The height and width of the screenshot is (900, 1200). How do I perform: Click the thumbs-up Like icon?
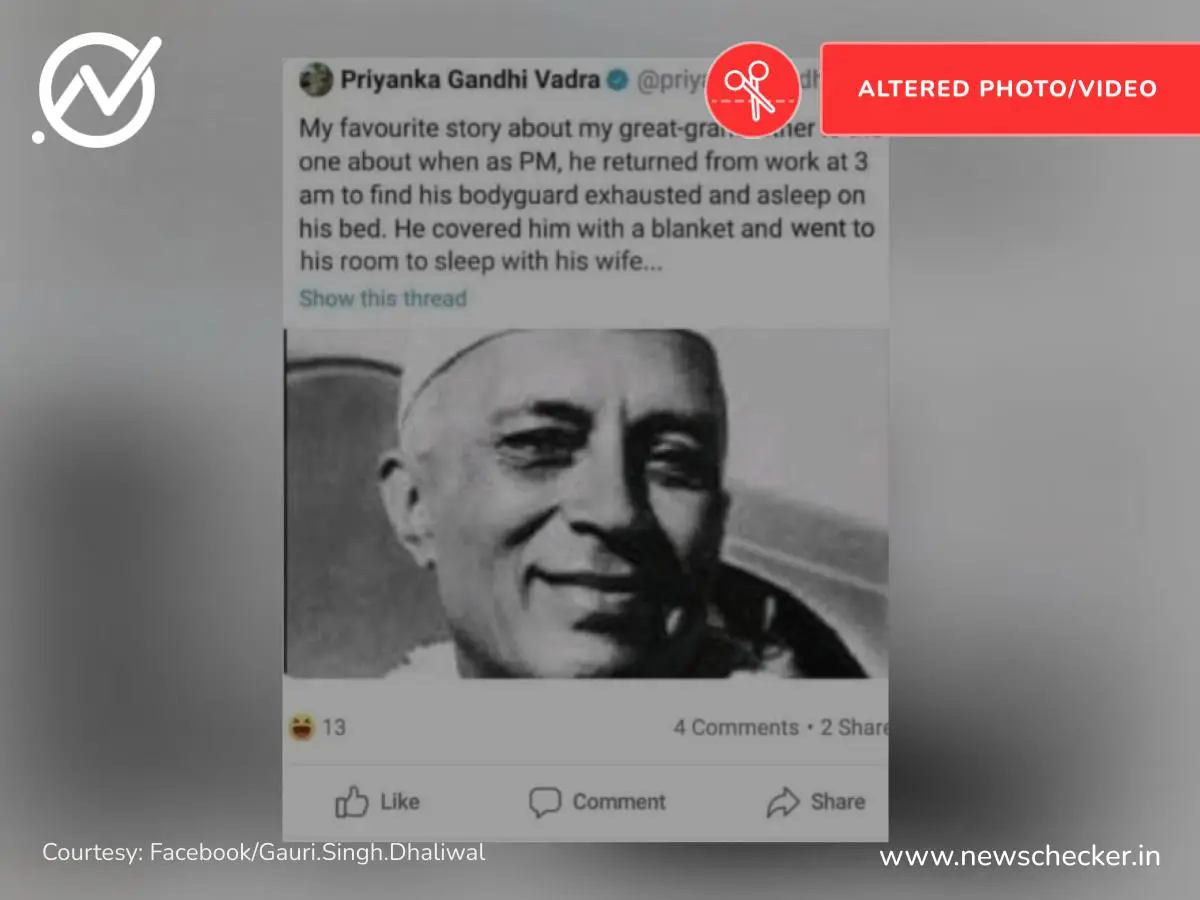pyautogui.click(x=351, y=802)
